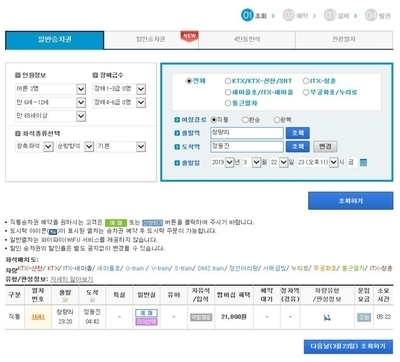
Task: Click 무궁화호 seat layout link
Action: pos(325,268)
